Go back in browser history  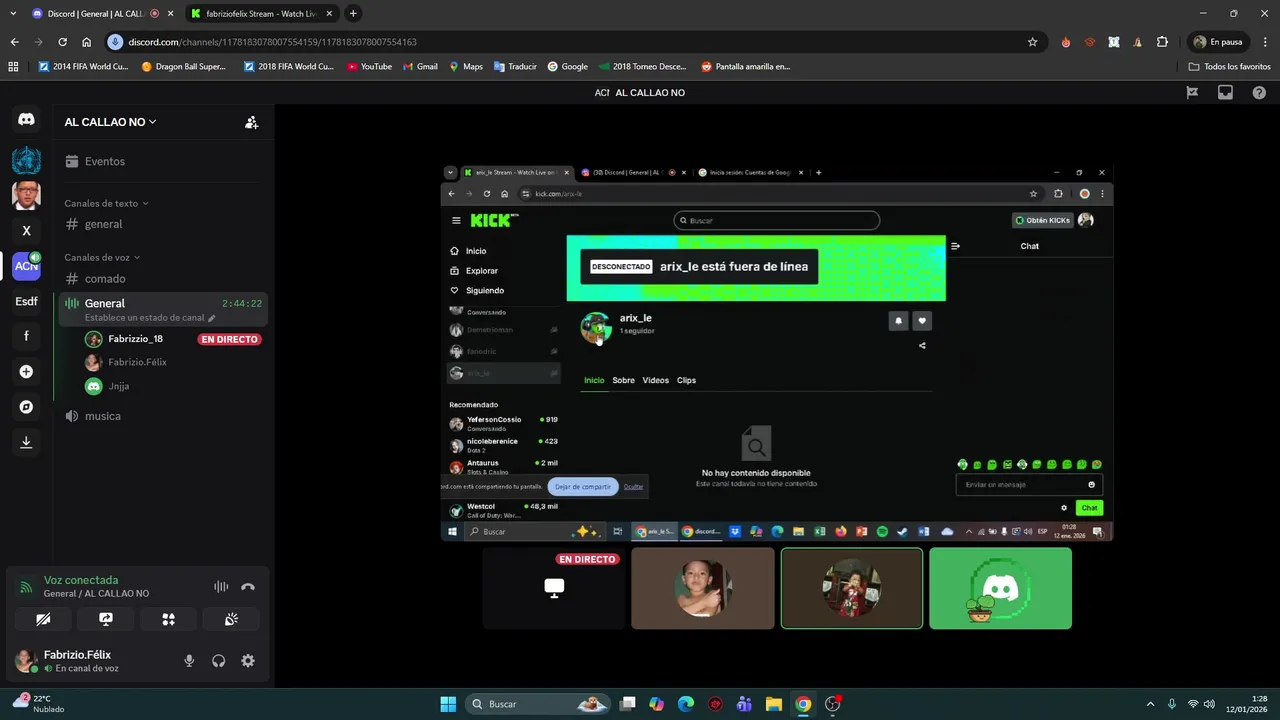(14, 42)
